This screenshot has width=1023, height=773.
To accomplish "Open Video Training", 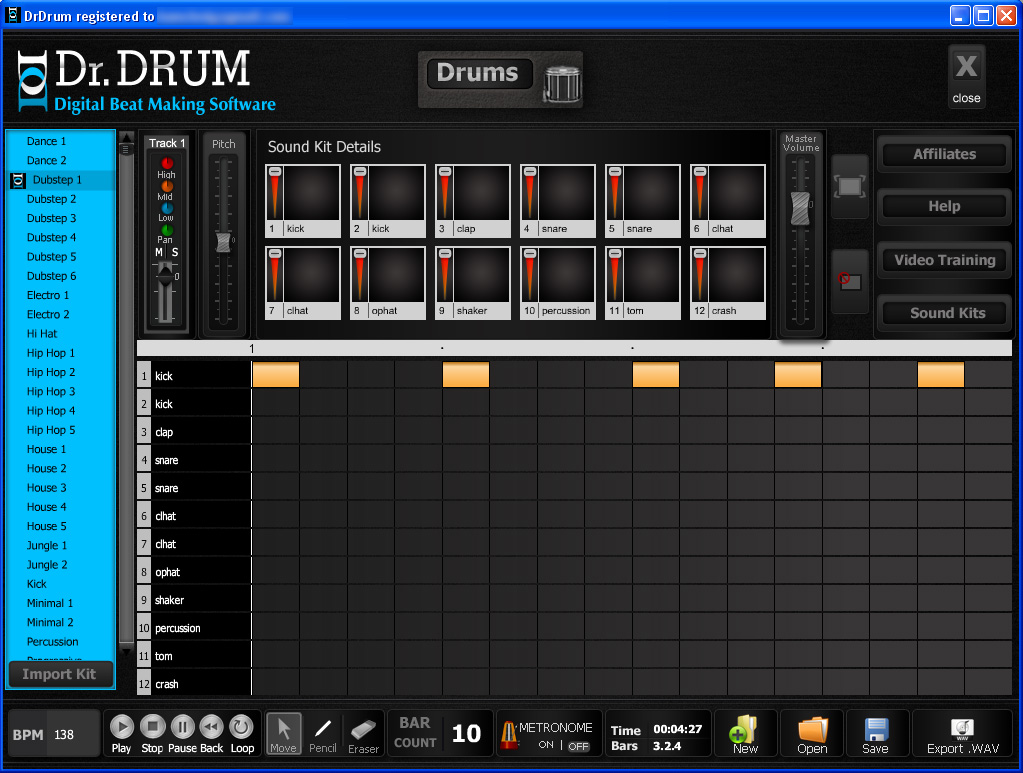I will click(944, 260).
